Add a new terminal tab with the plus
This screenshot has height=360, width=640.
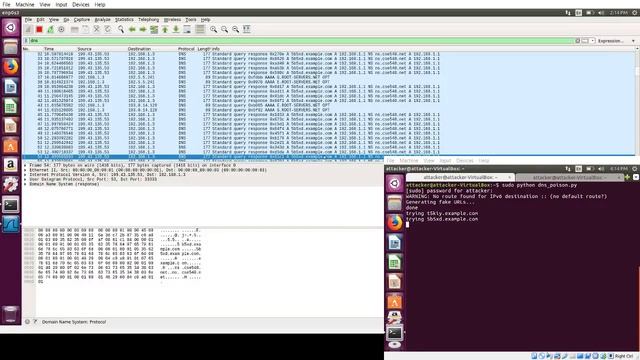627,177
